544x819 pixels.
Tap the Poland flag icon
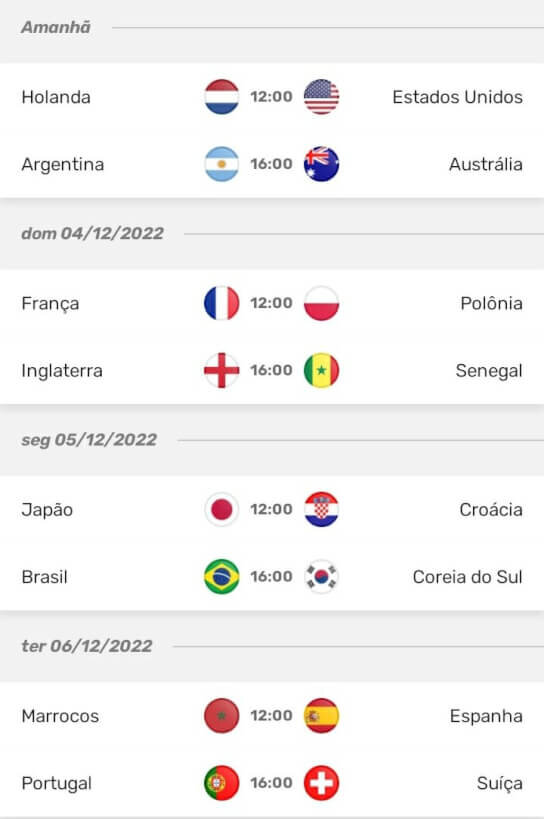[321, 303]
